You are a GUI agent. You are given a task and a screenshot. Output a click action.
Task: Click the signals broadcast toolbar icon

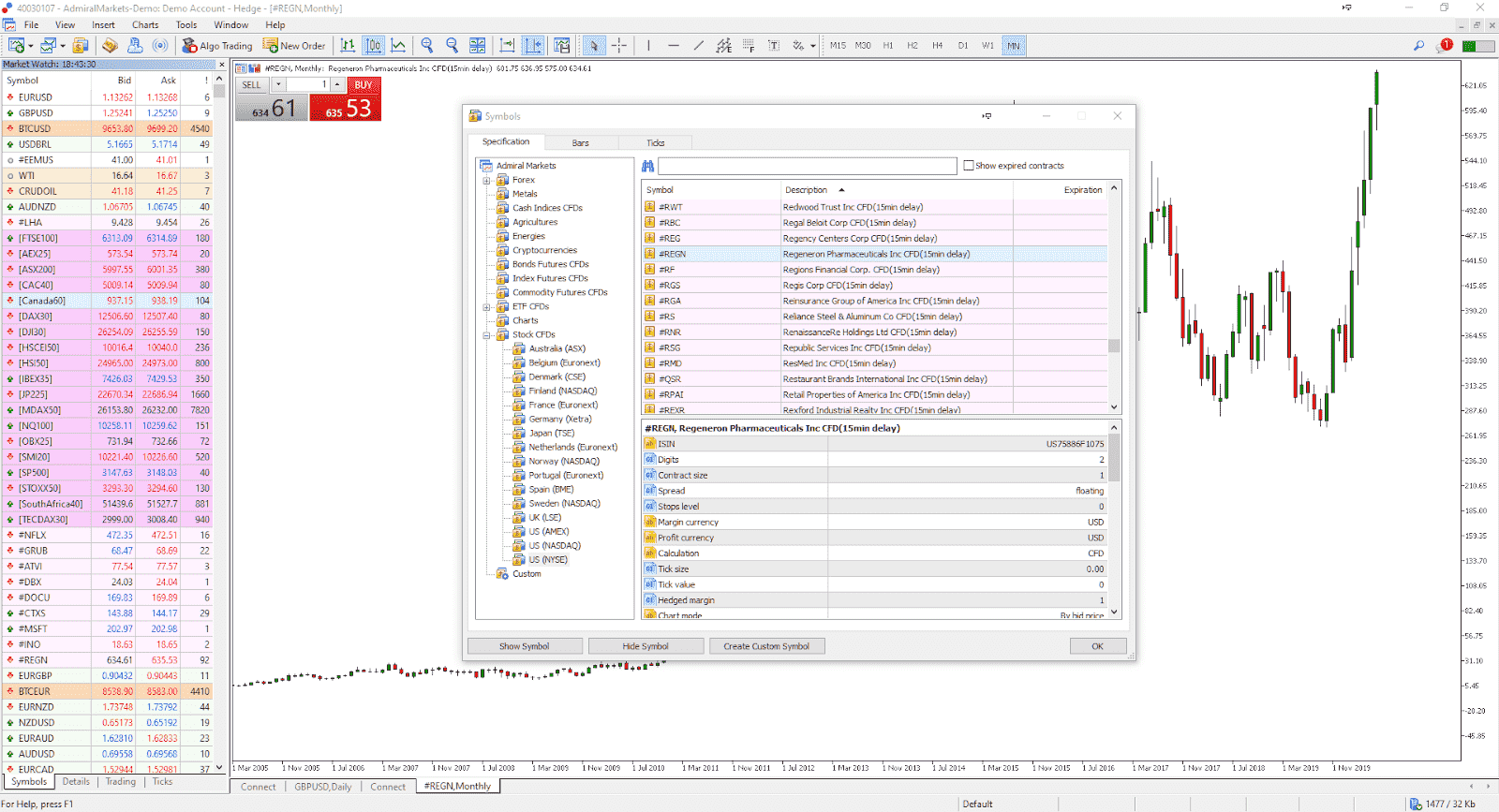160,45
